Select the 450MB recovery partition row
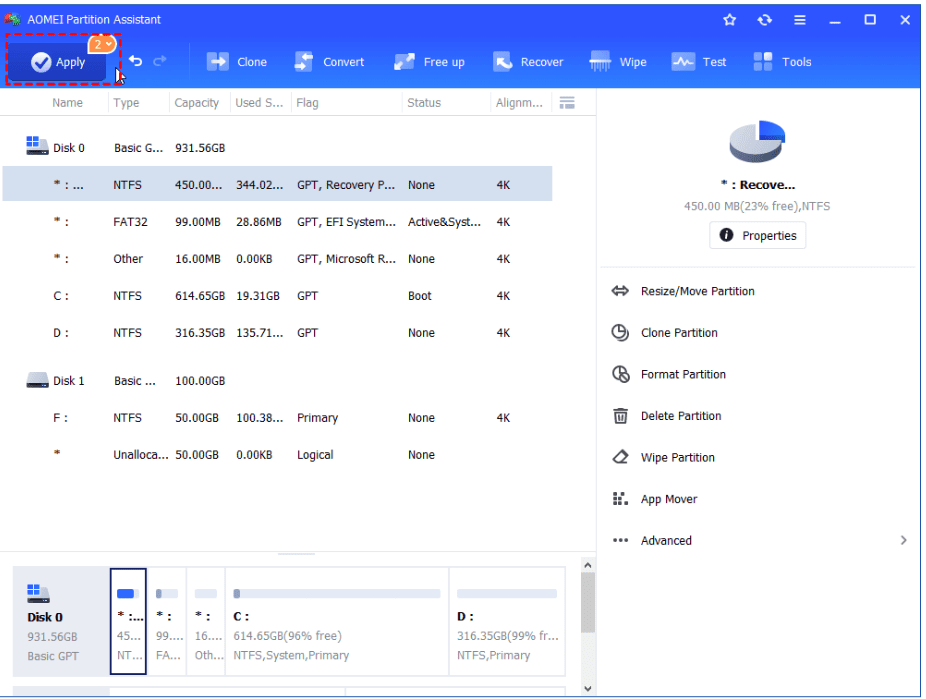 [277, 184]
